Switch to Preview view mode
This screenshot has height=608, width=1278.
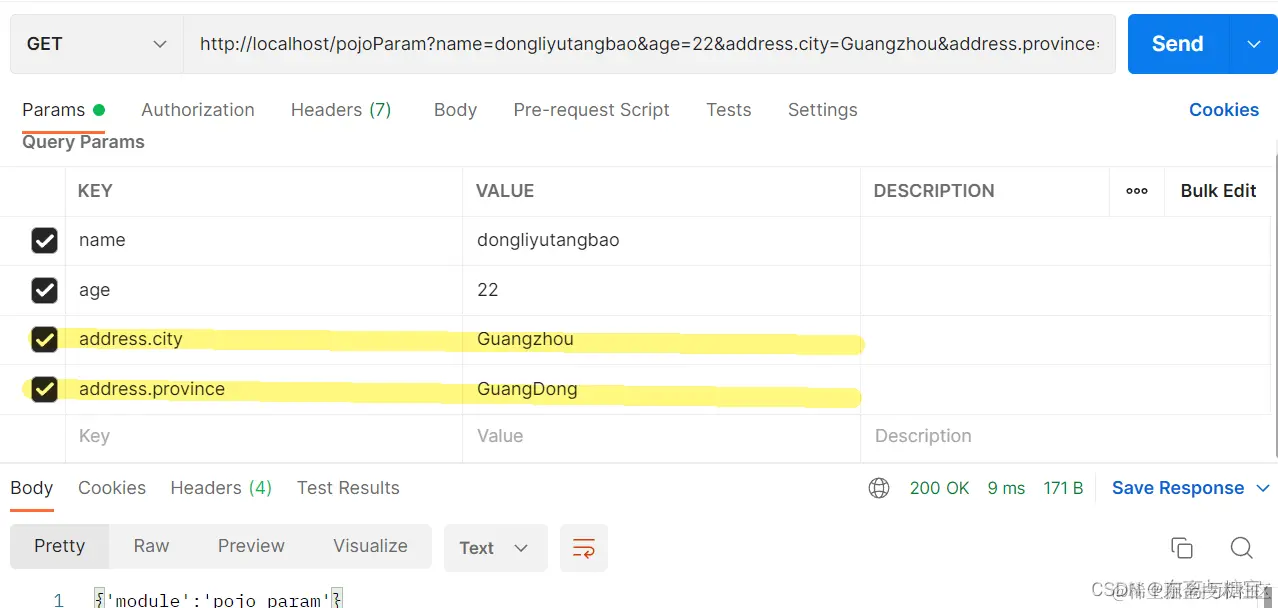[251, 546]
